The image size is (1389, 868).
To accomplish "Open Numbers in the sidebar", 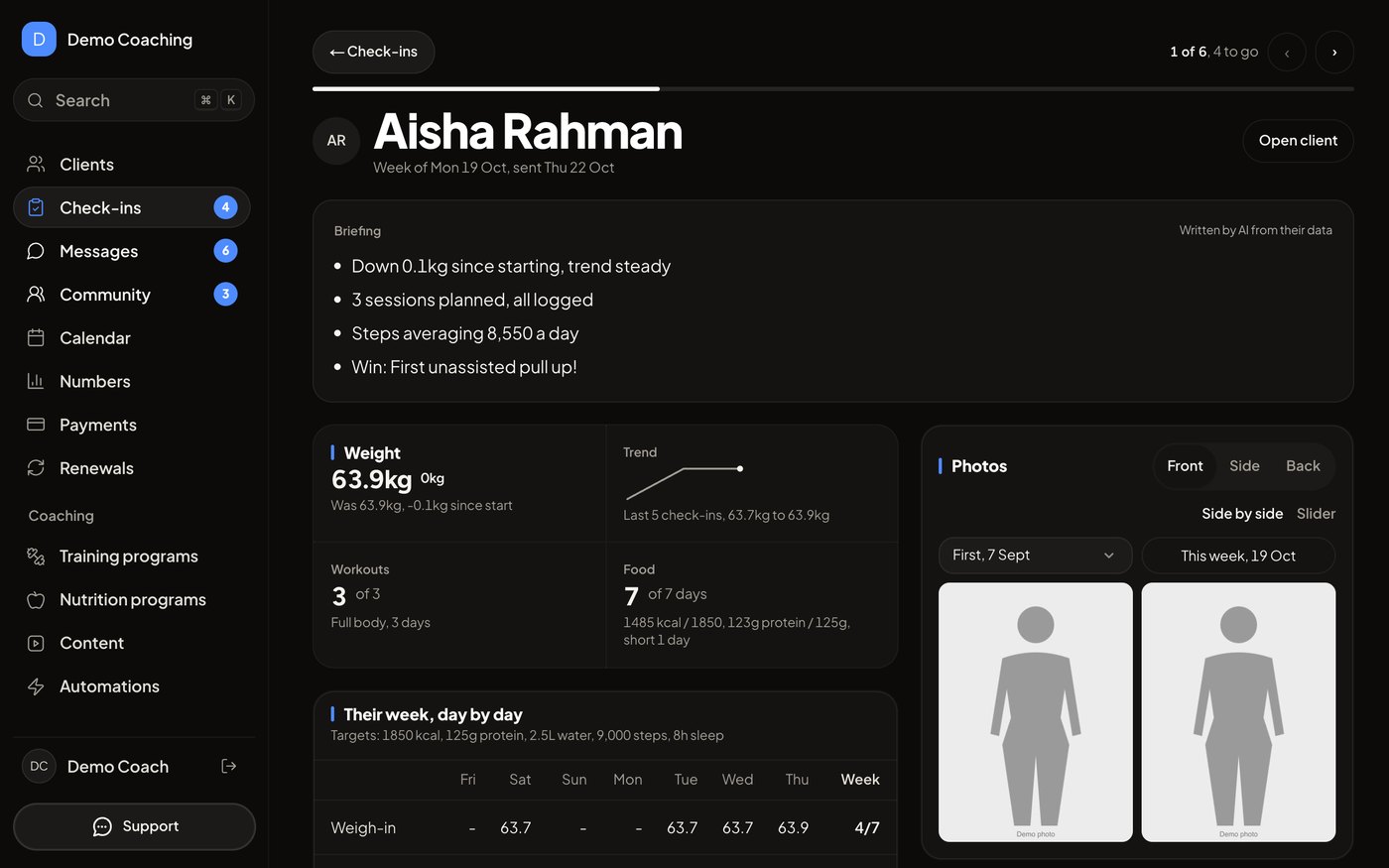I will (x=132, y=381).
